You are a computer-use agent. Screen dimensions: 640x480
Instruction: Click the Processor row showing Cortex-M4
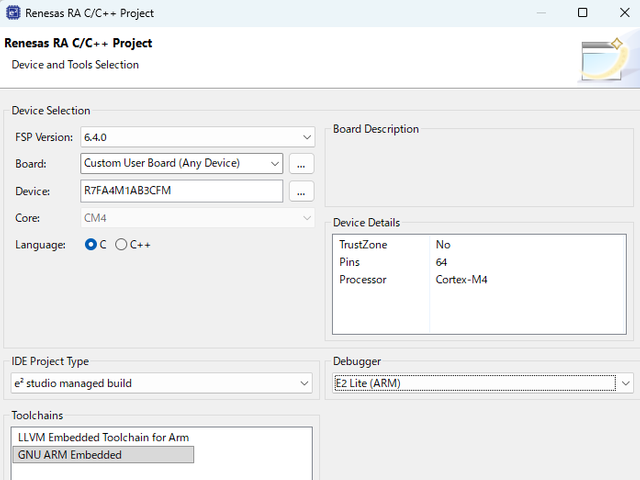click(x=479, y=280)
